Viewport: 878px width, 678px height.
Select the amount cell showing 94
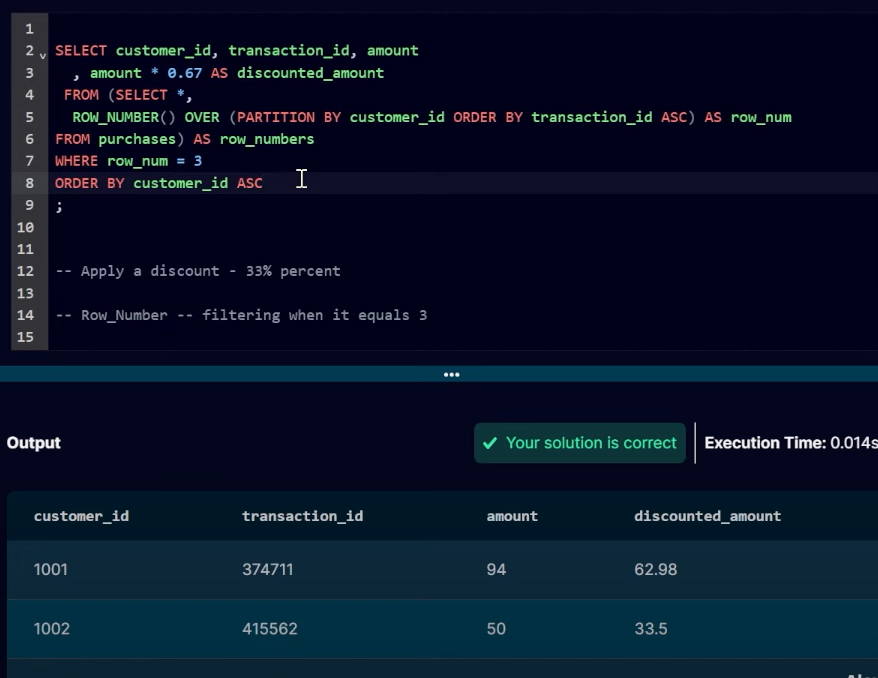496,569
